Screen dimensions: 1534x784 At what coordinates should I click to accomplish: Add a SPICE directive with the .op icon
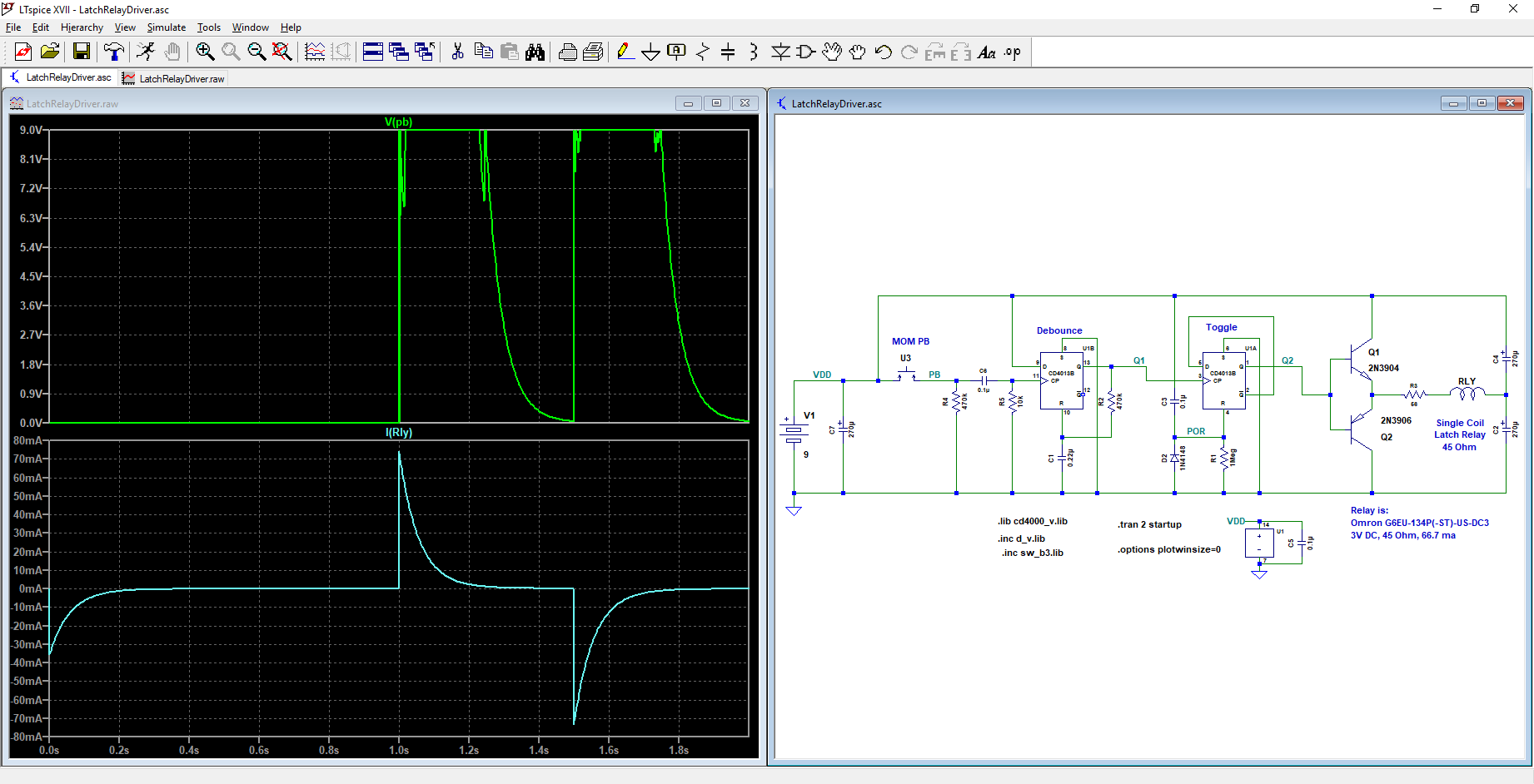[x=1013, y=52]
